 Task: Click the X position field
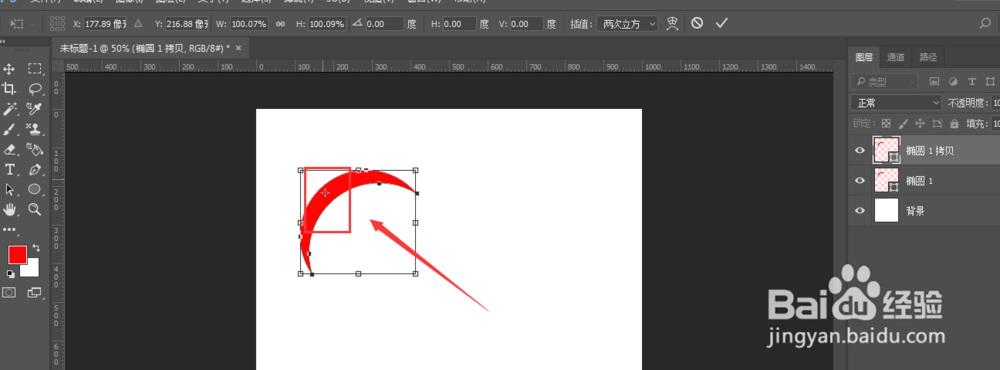click(x=105, y=24)
